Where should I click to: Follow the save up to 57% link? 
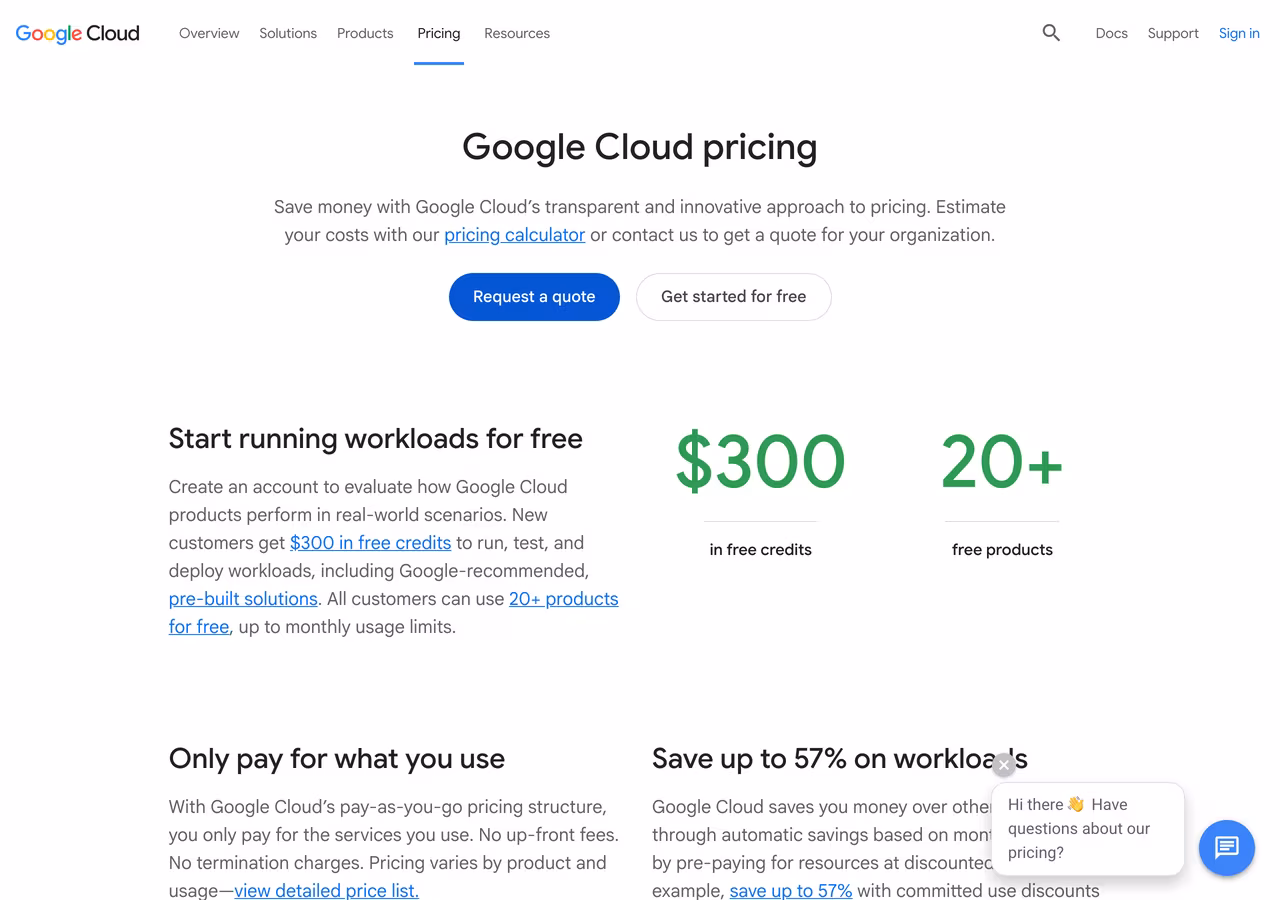[791, 890]
